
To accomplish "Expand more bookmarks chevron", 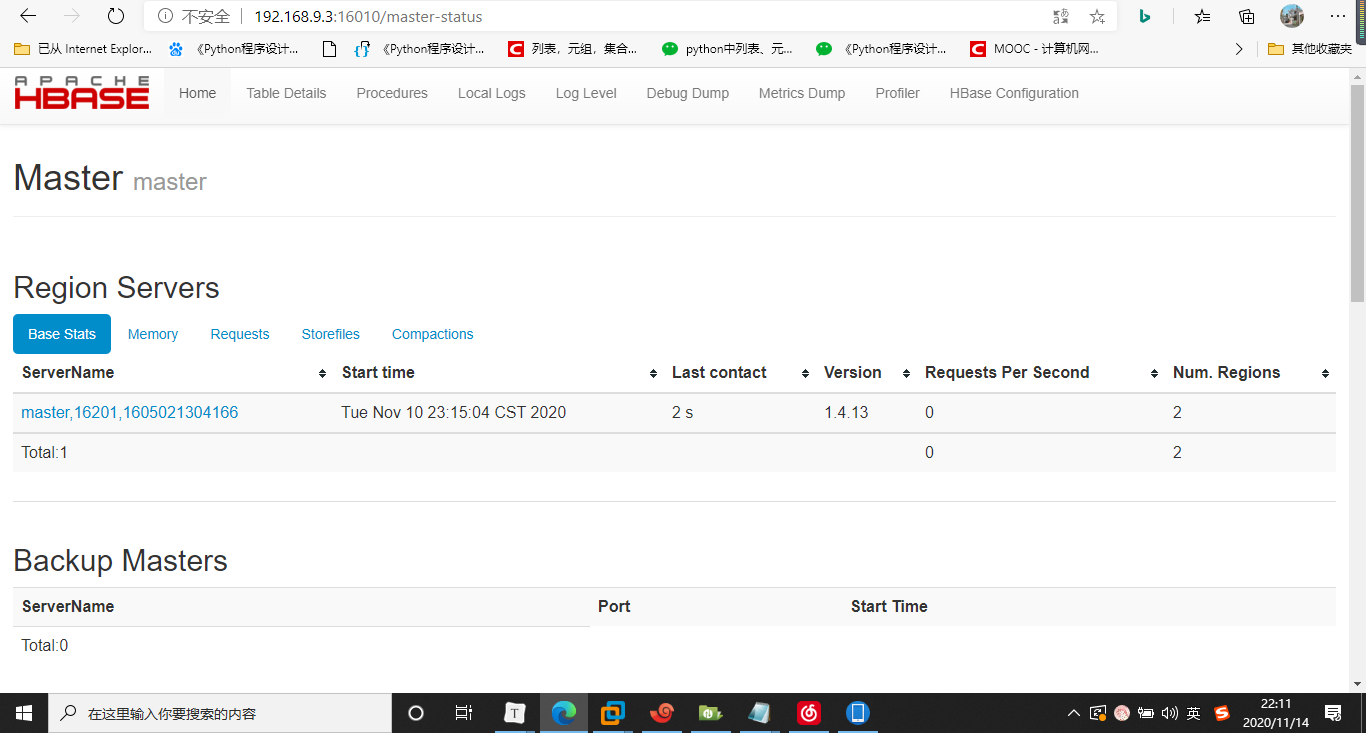I will pyautogui.click(x=1240, y=48).
